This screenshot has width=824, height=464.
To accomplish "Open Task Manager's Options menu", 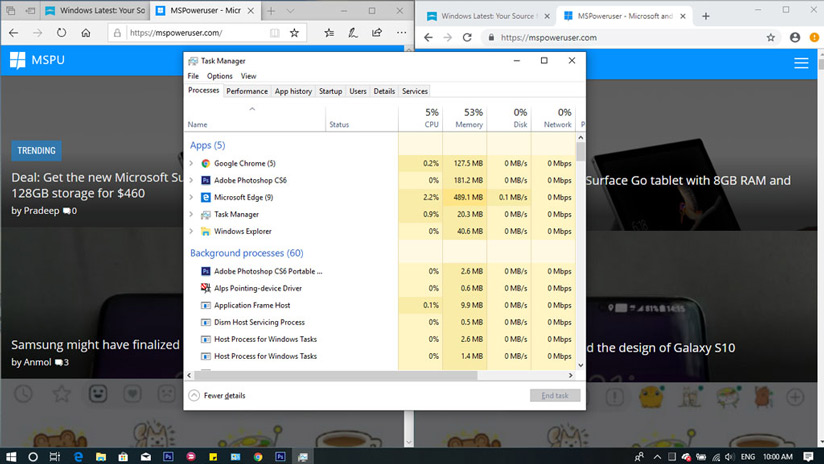I will [220, 76].
